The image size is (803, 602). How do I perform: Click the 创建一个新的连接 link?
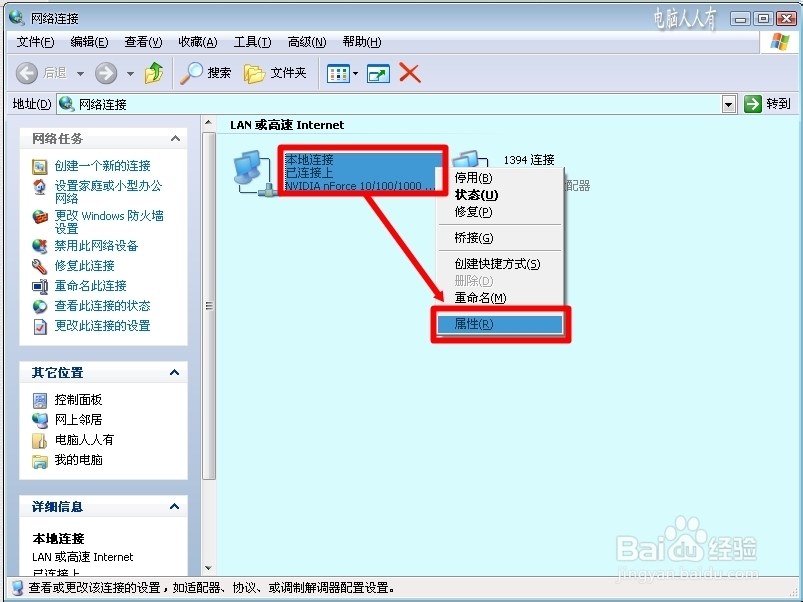coord(102,166)
